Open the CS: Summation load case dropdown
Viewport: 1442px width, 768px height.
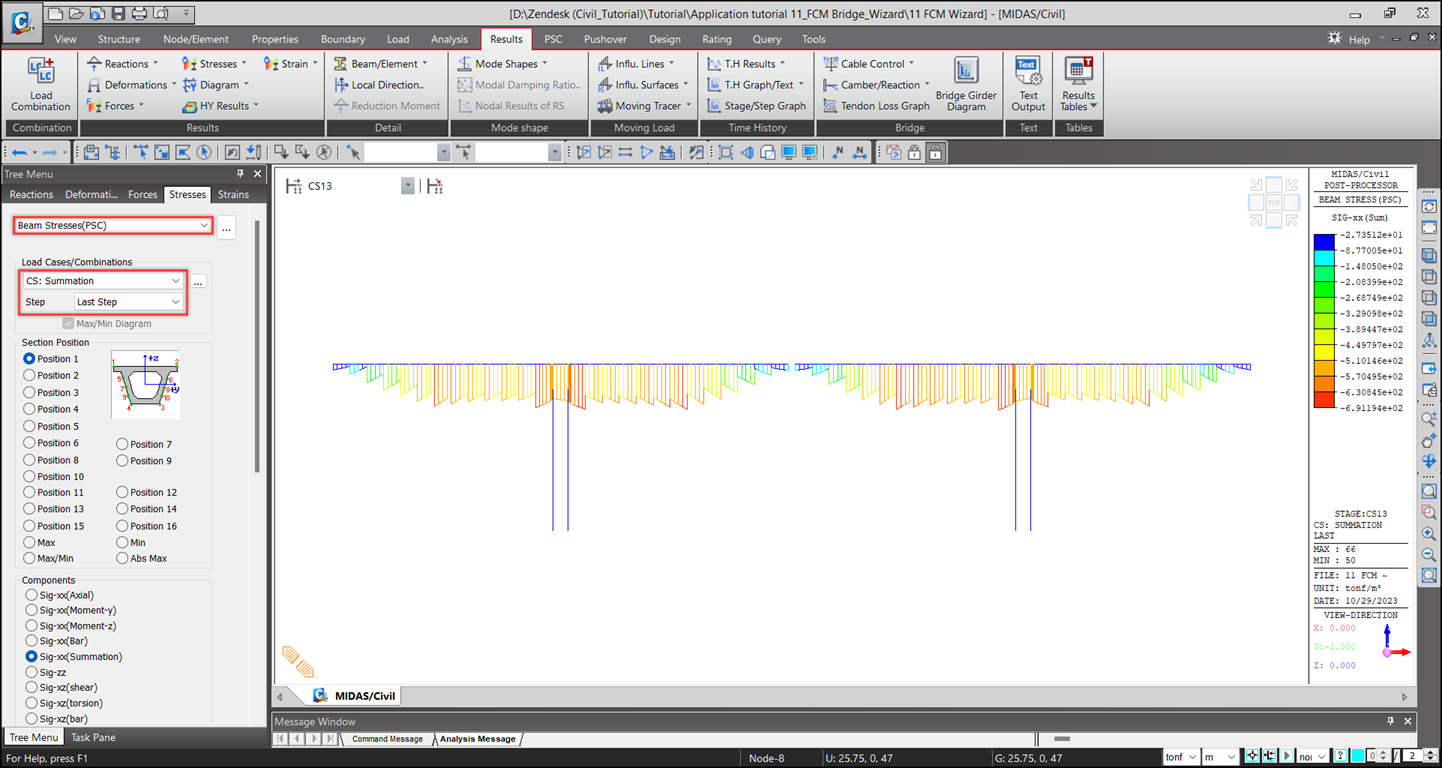[104, 281]
